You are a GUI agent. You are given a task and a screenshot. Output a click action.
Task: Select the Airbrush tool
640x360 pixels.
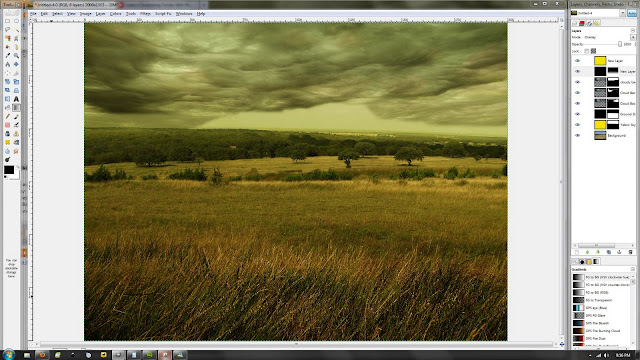[16, 125]
